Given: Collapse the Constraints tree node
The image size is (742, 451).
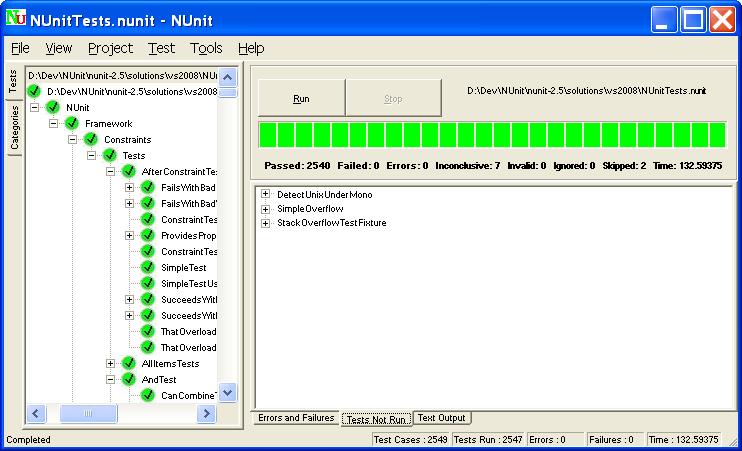Looking at the screenshot, I should tap(72, 140).
